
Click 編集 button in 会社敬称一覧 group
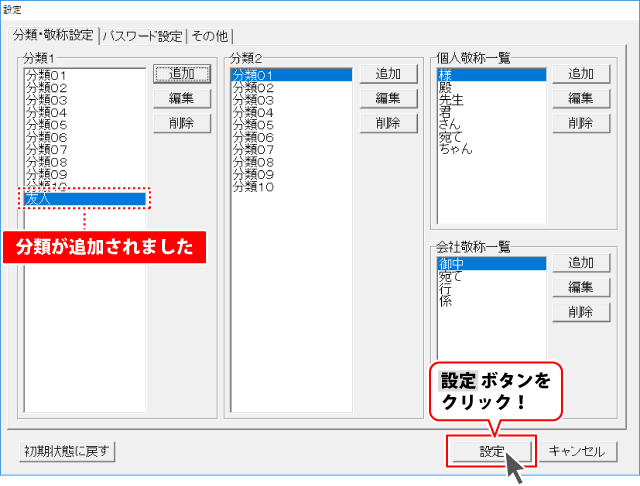[581, 287]
